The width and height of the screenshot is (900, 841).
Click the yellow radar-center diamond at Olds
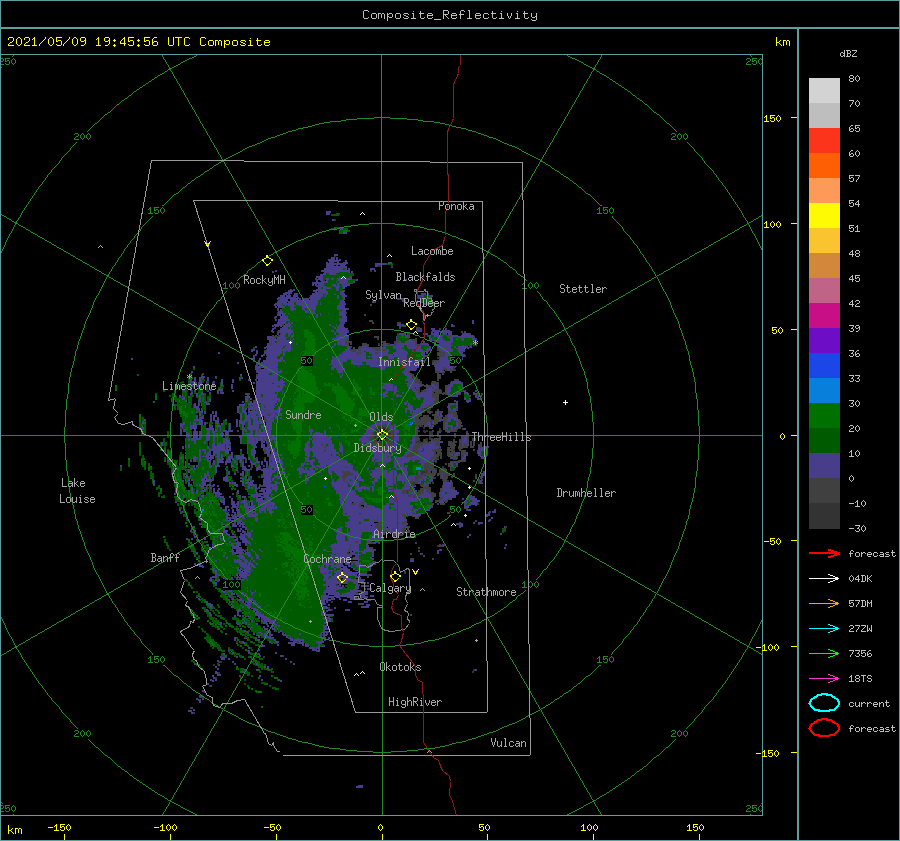click(x=382, y=435)
